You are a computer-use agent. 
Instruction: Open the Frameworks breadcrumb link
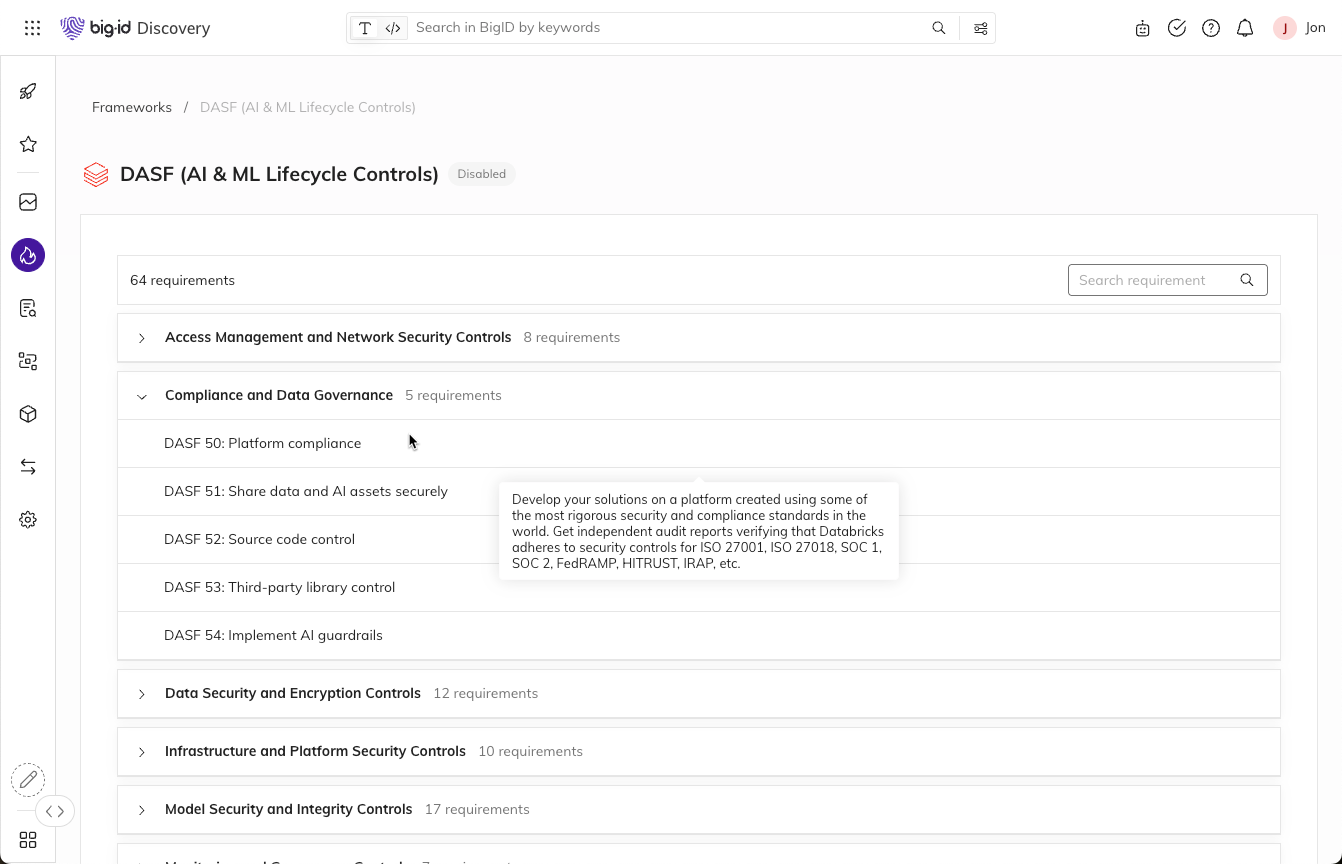(131, 107)
